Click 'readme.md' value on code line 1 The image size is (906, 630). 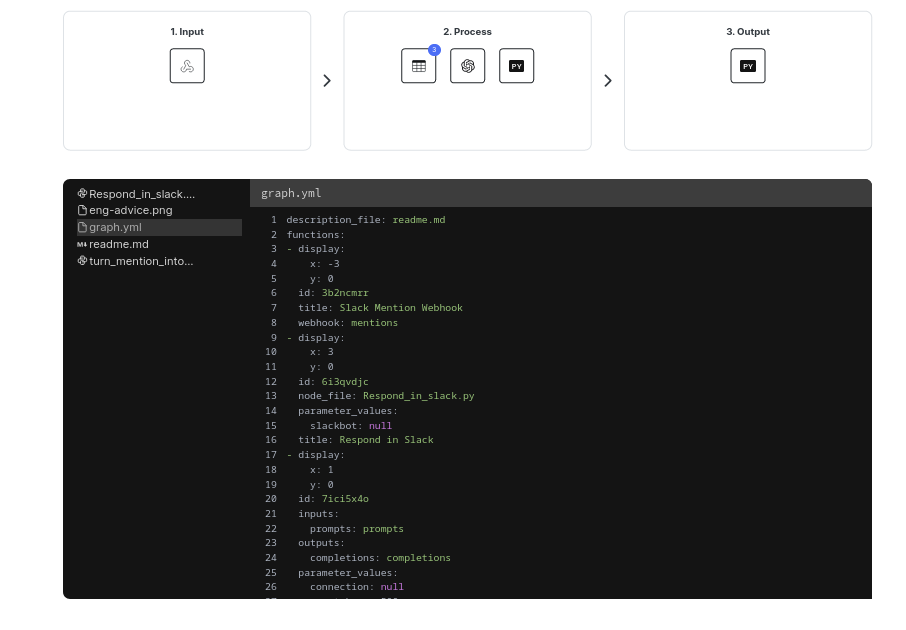click(419, 220)
